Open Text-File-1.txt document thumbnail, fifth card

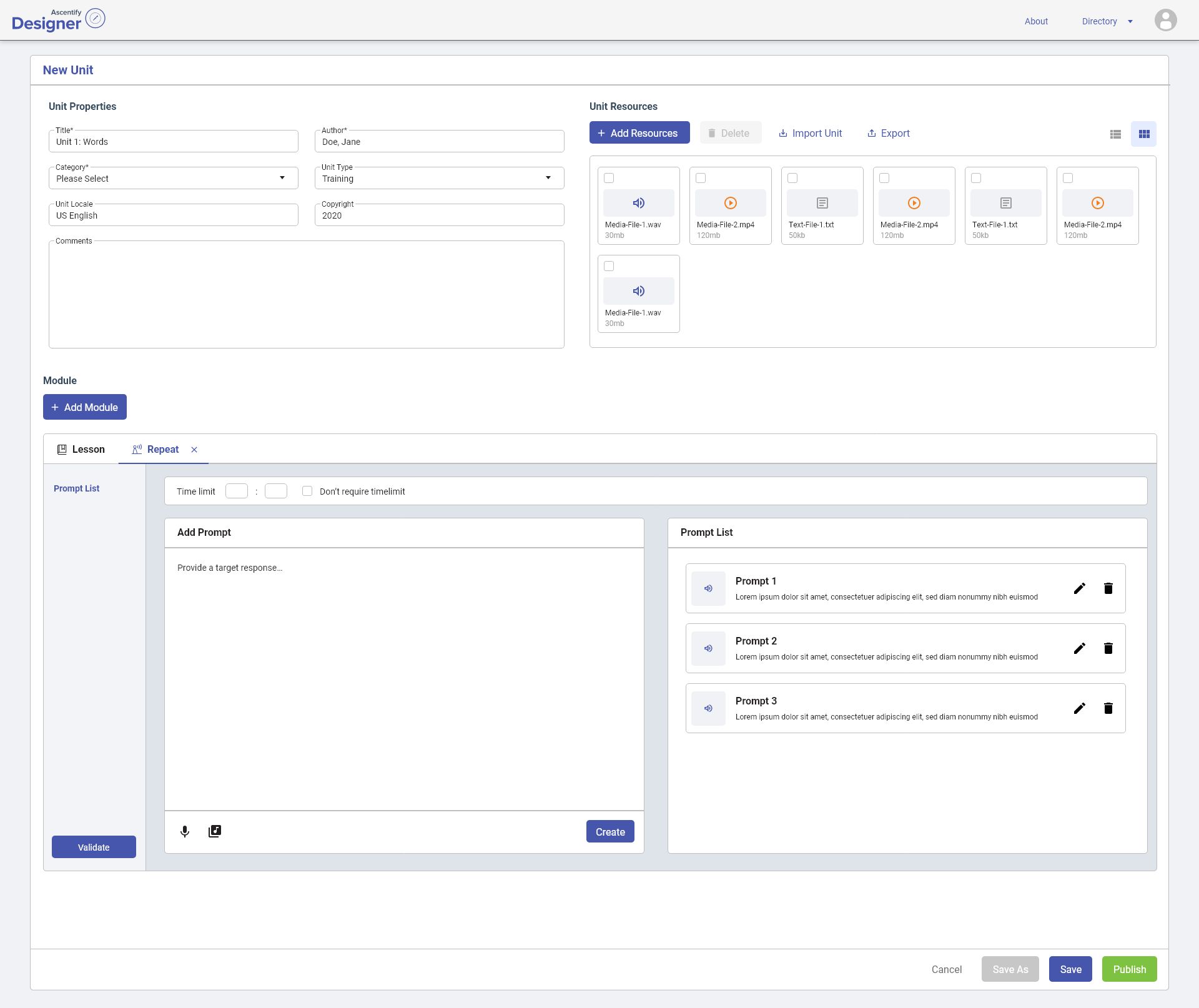tap(1005, 203)
